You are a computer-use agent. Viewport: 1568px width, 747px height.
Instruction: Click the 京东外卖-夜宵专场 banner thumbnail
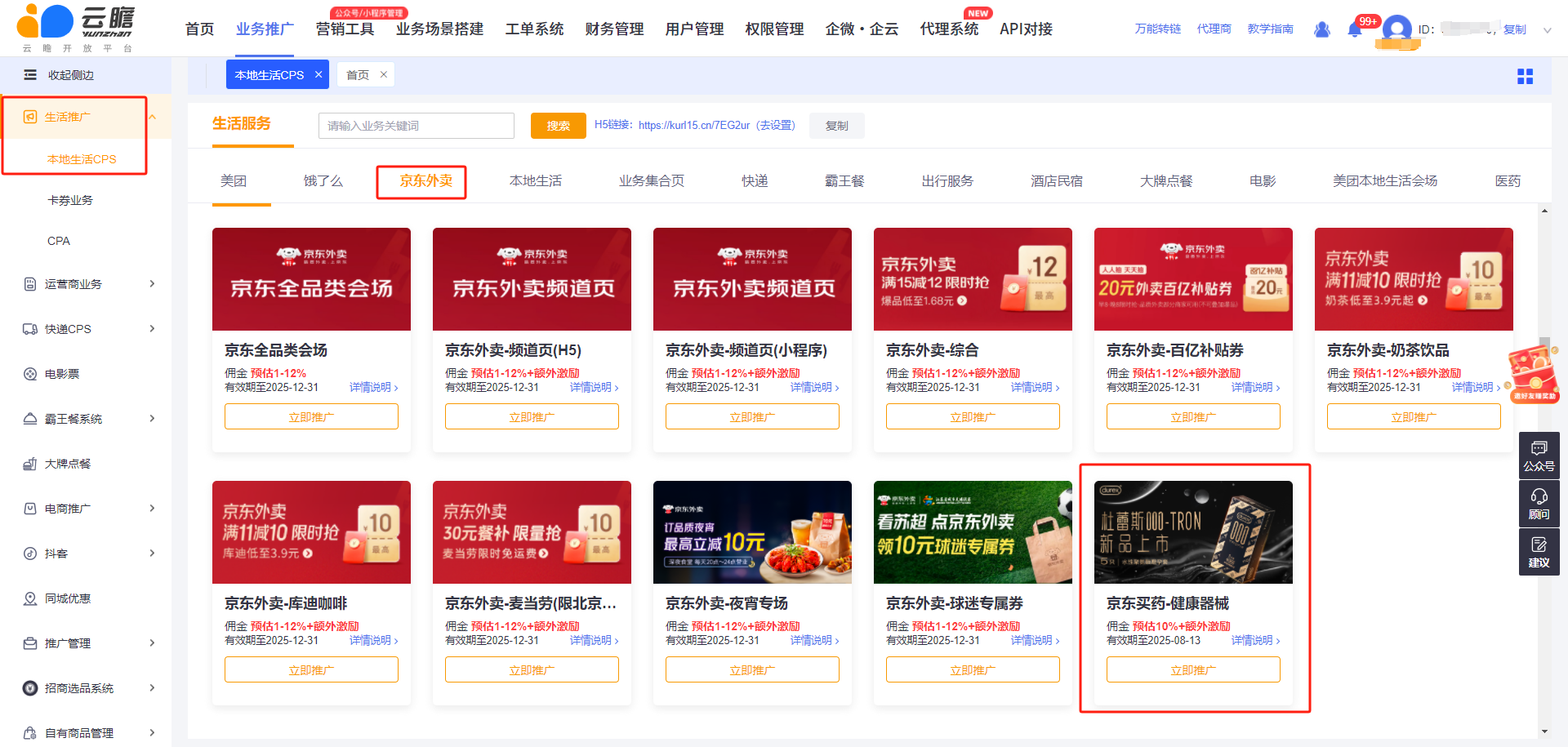pos(752,532)
